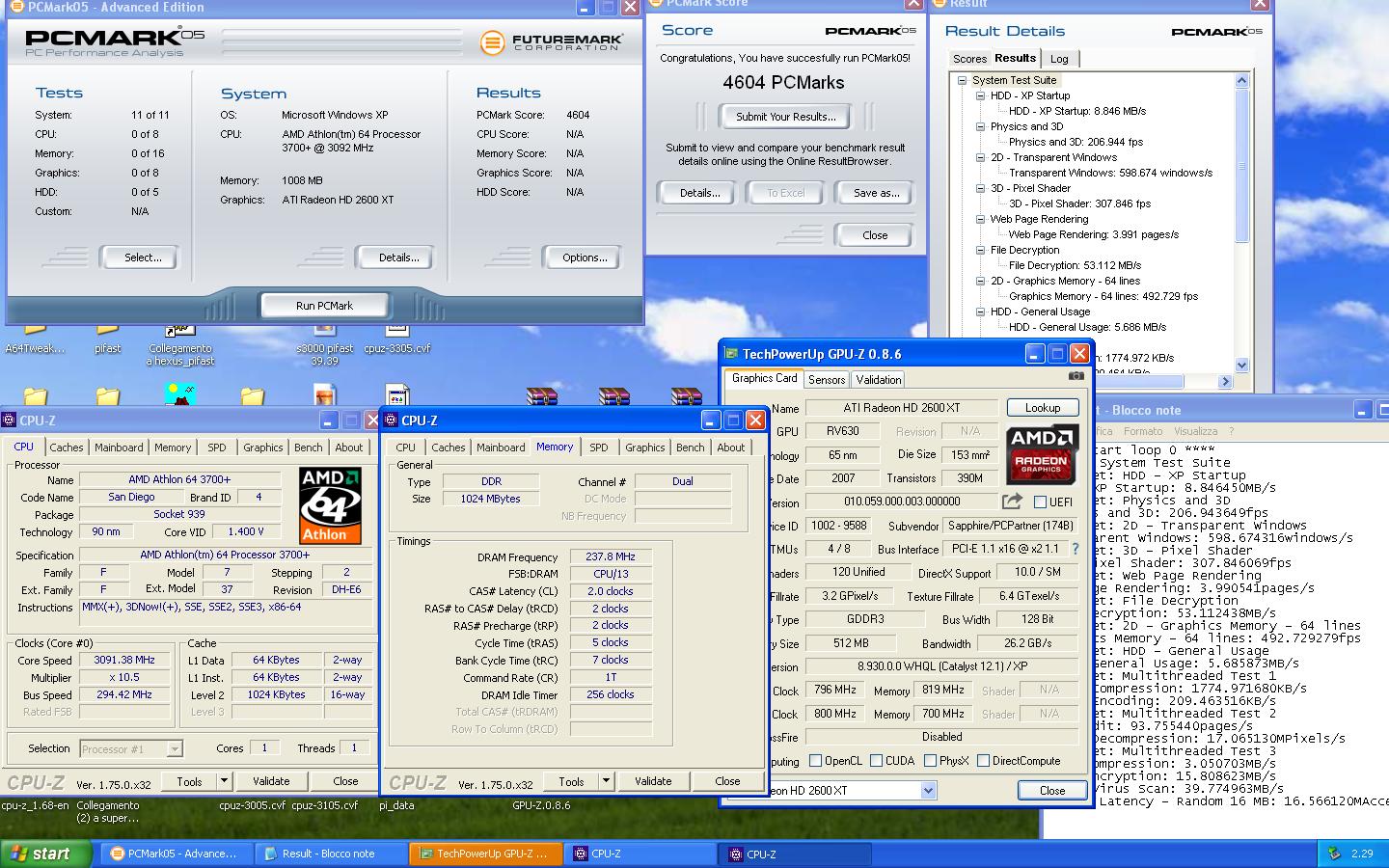Collapse the File Decryption node
1389x868 pixels.
[980, 250]
